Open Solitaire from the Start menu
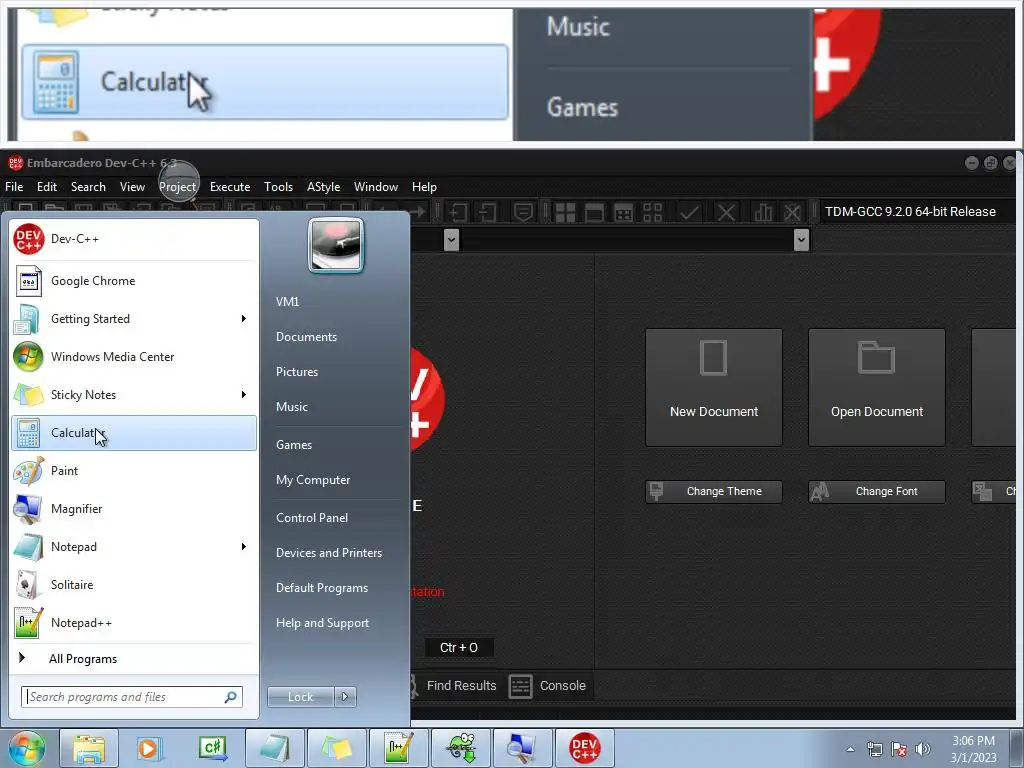The image size is (1024, 768). click(134, 584)
